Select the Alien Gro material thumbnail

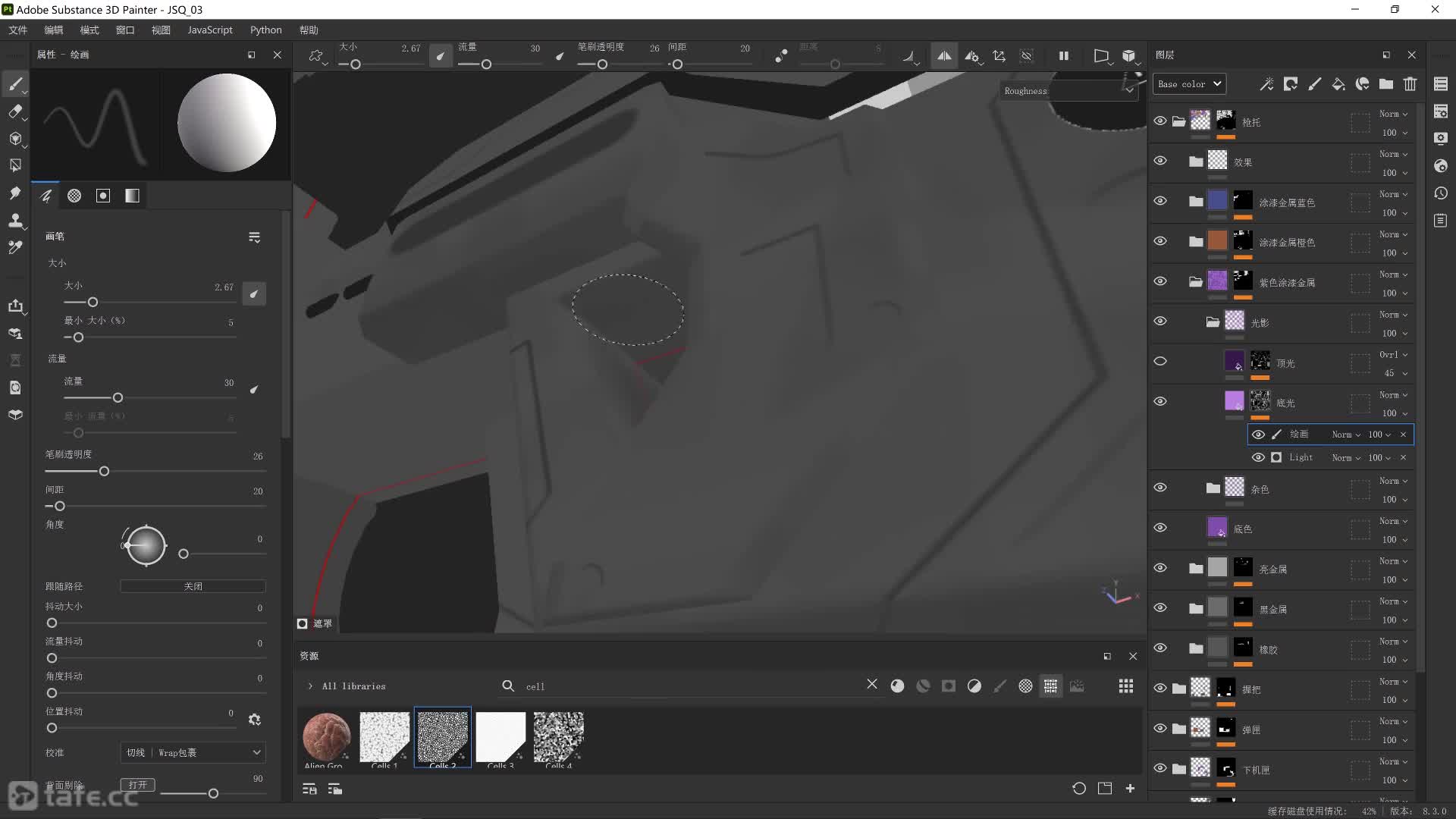[326, 738]
